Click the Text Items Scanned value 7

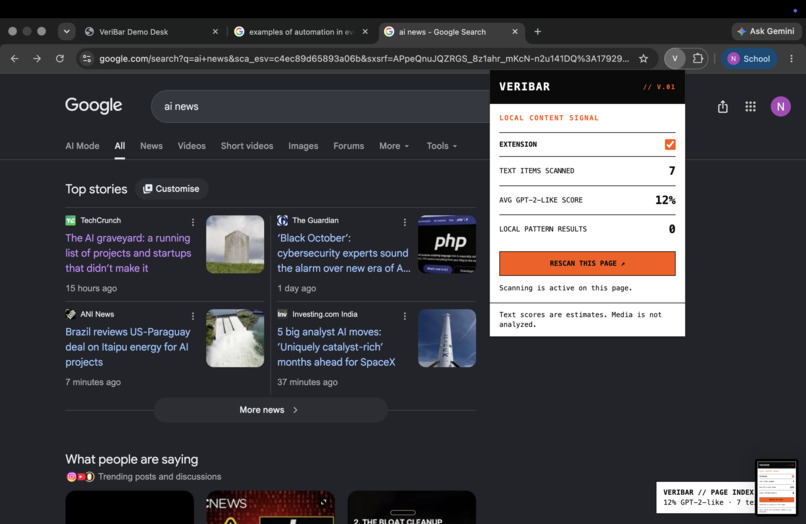click(672, 171)
